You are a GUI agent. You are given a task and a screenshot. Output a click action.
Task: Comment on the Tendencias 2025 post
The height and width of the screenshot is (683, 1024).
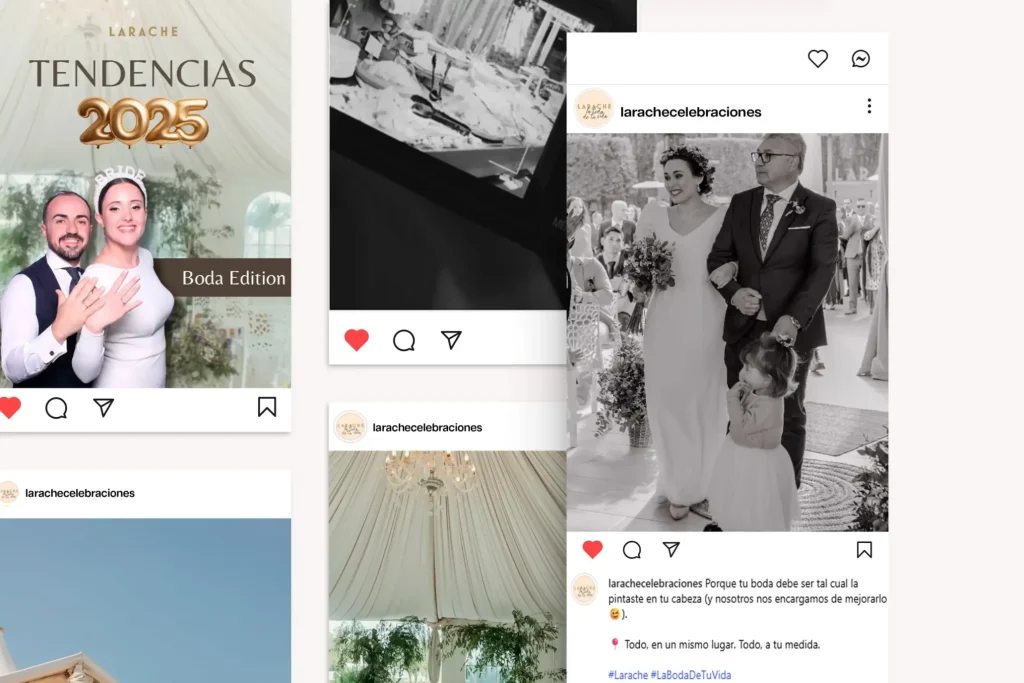[56, 408]
